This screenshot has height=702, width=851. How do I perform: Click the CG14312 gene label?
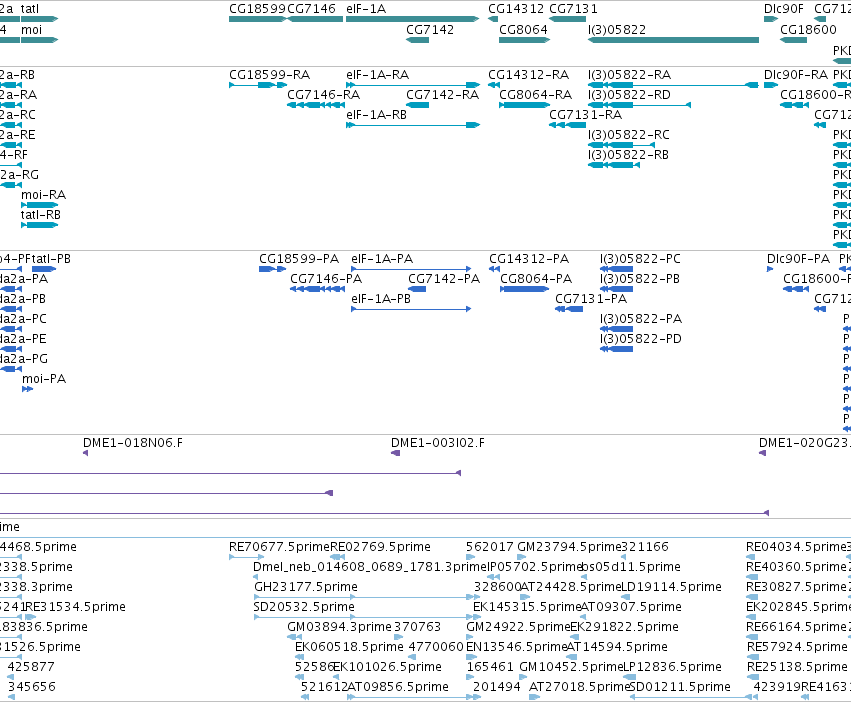516,9
